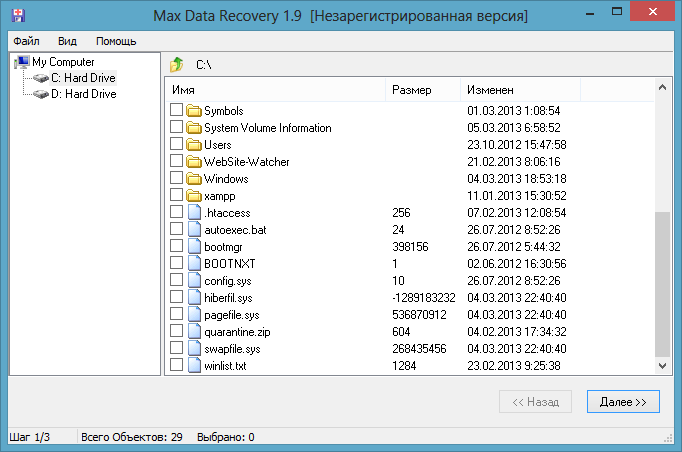This screenshot has width=682, height=452.
Task: Click the System Volume Information folder icon
Action: (194, 127)
